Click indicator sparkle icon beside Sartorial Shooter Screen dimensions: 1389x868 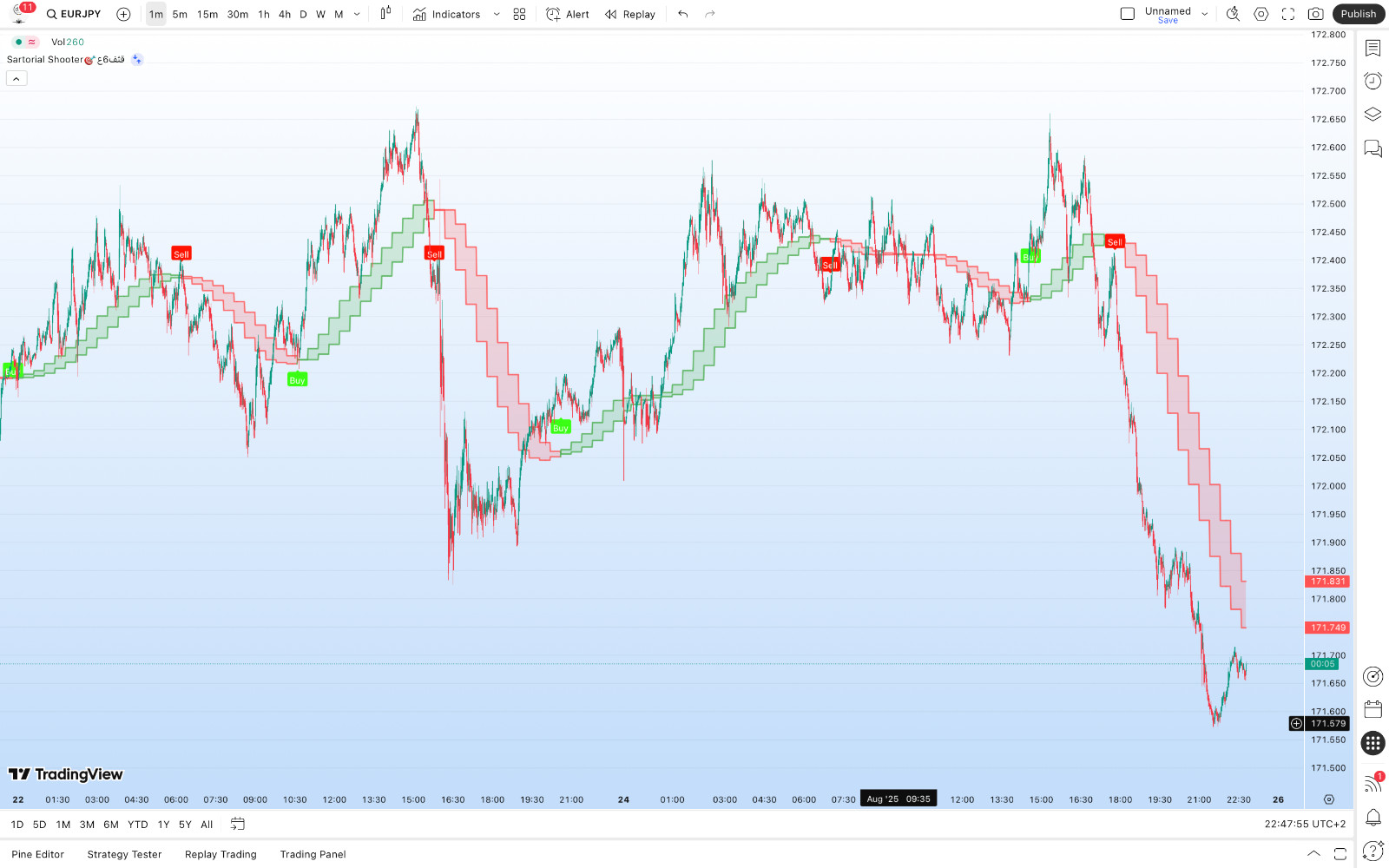[x=137, y=60]
